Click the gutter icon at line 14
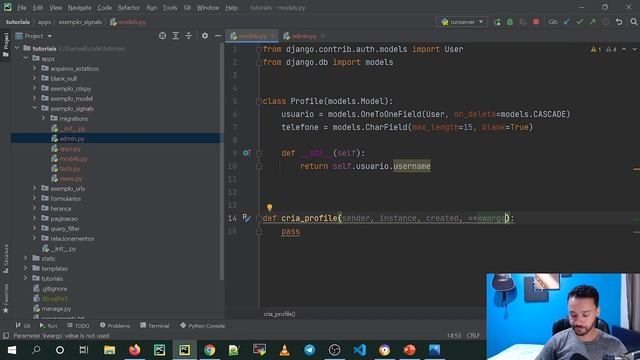This screenshot has height=360, width=640. [x=246, y=218]
